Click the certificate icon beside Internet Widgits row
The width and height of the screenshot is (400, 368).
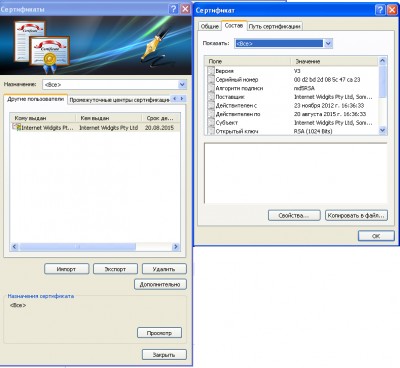click(17, 127)
